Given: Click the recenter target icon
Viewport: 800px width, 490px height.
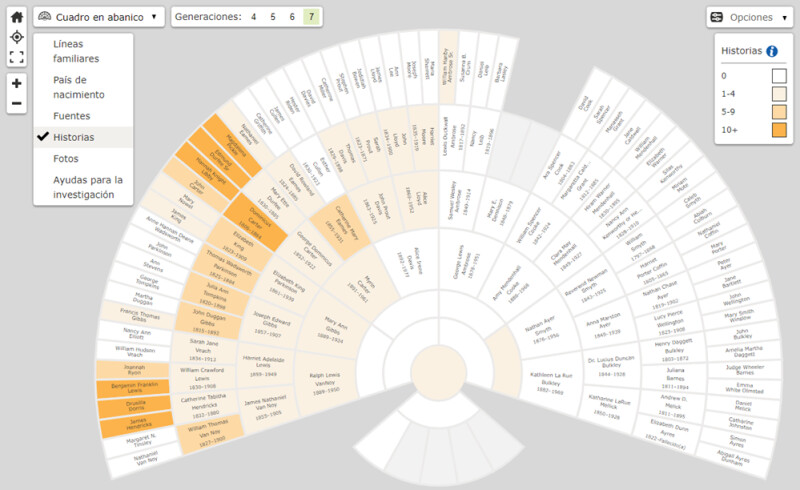Looking at the screenshot, I should pos(17,37).
